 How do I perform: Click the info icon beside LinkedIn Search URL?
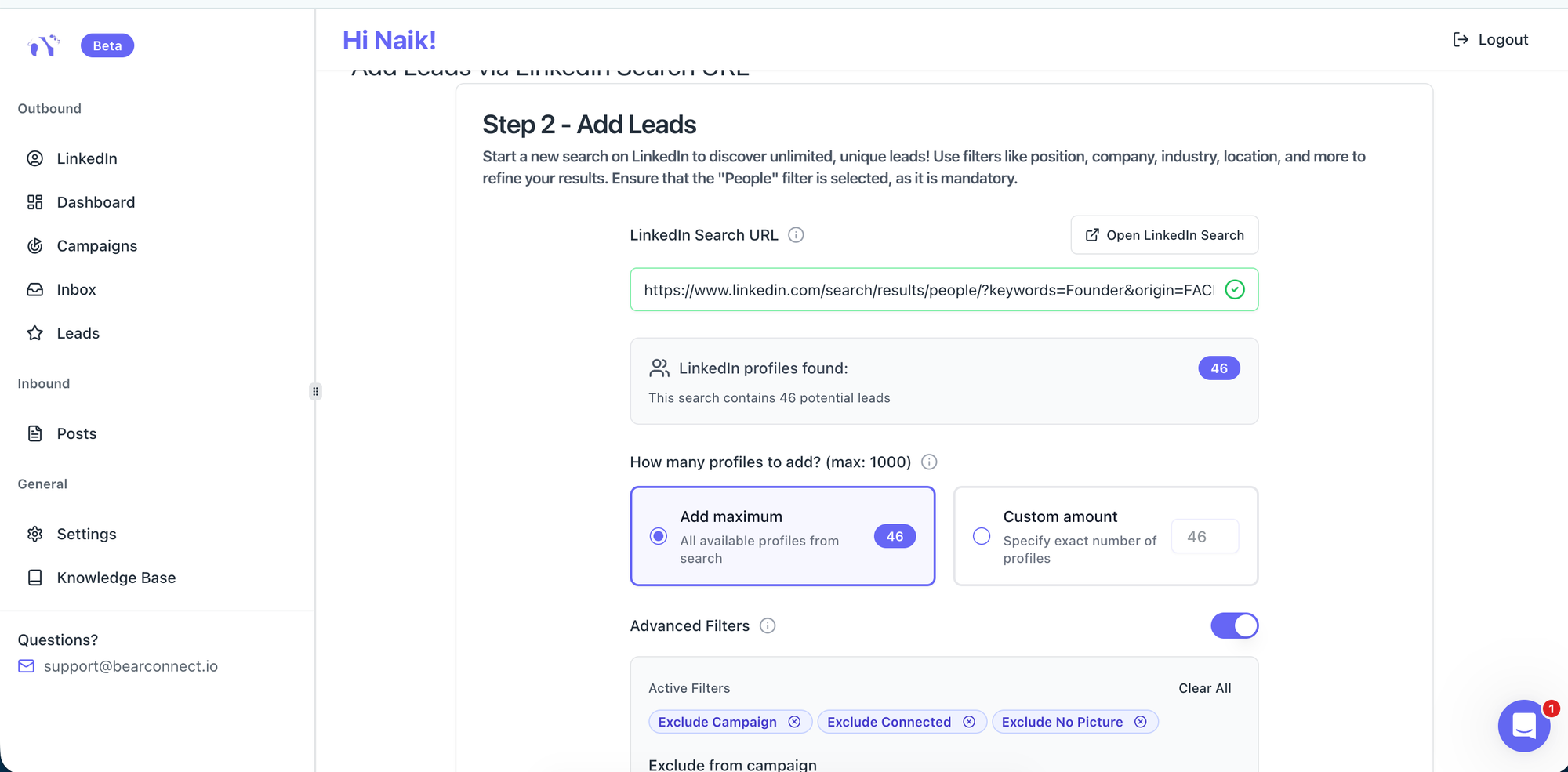[x=796, y=235]
